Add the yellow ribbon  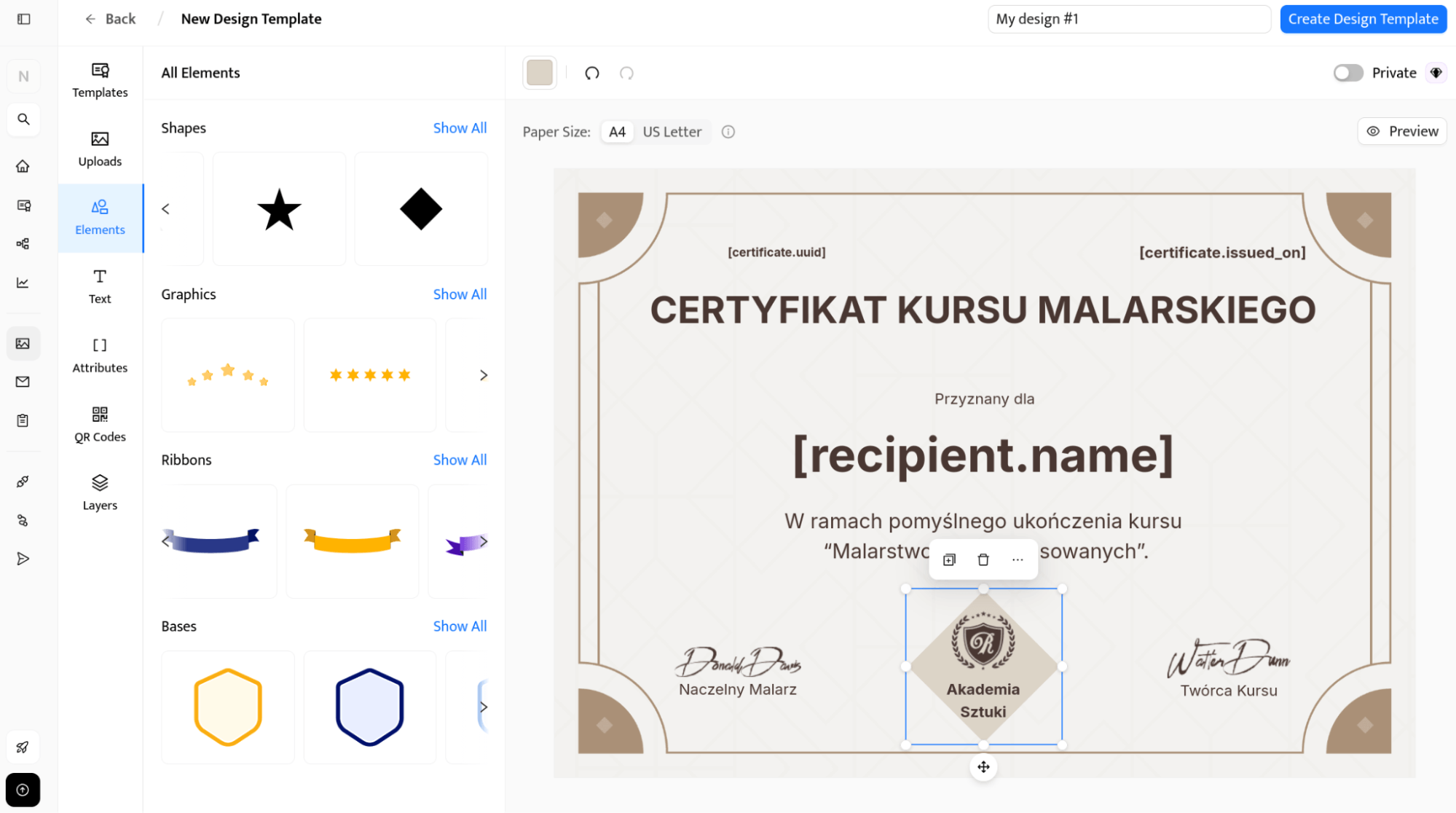point(353,541)
